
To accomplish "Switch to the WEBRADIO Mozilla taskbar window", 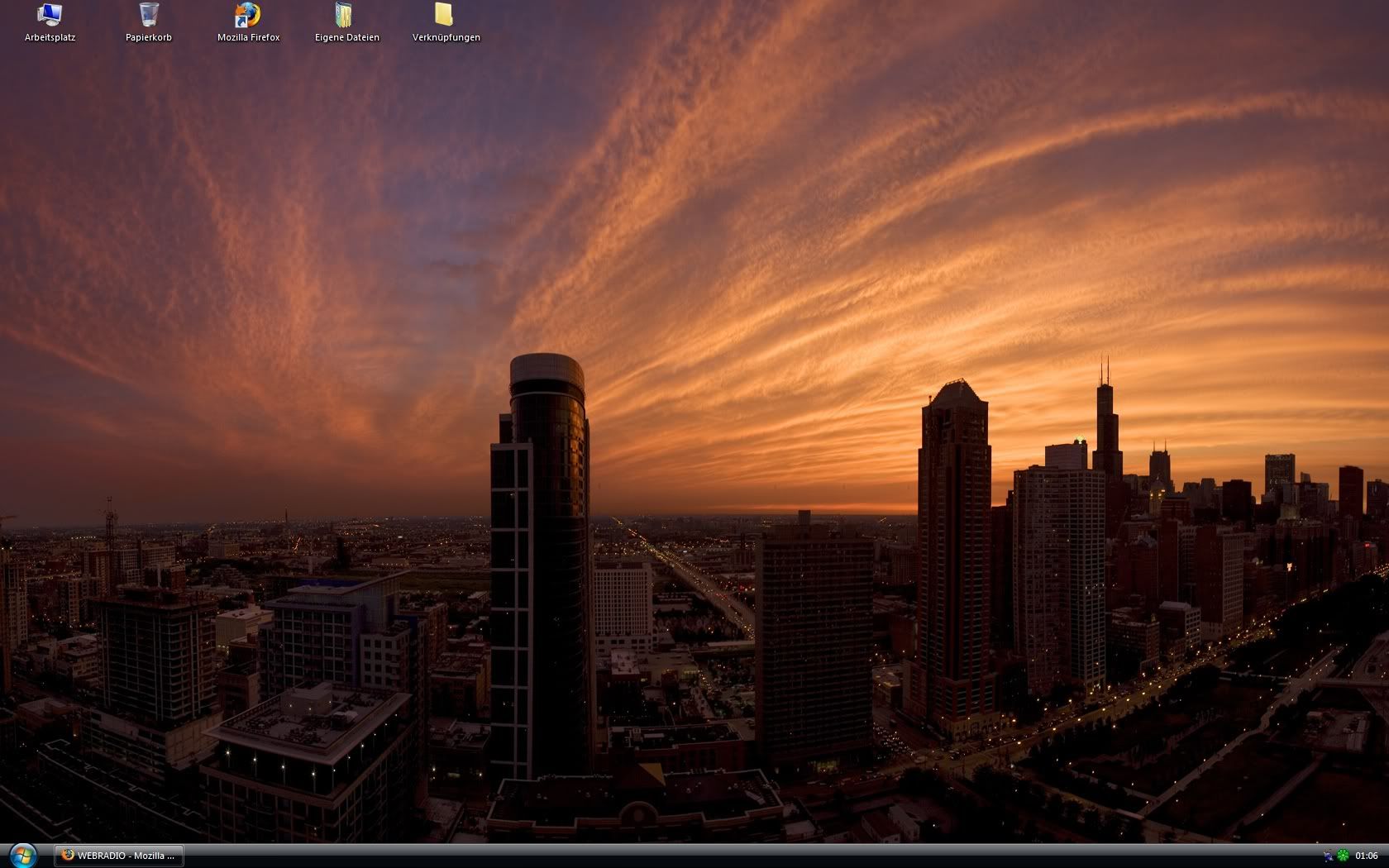I will [x=119, y=856].
